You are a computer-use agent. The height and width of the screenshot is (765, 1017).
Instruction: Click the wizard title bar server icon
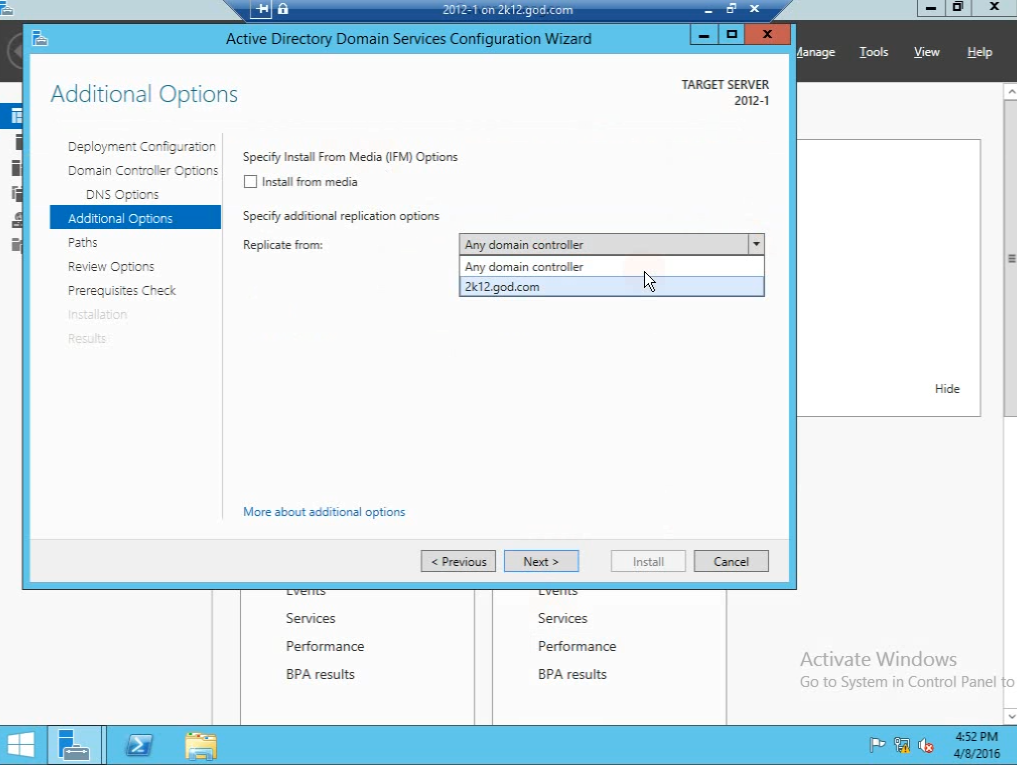pyautogui.click(x=40, y=38)
